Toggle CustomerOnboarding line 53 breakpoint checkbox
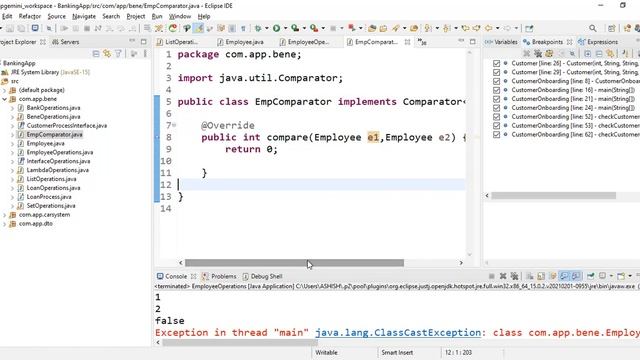The height and width of the screenshot is (360, 640). tap(496, 126)
